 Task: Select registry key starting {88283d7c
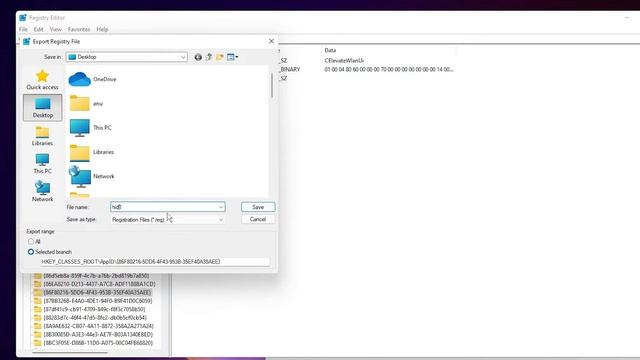95,318
